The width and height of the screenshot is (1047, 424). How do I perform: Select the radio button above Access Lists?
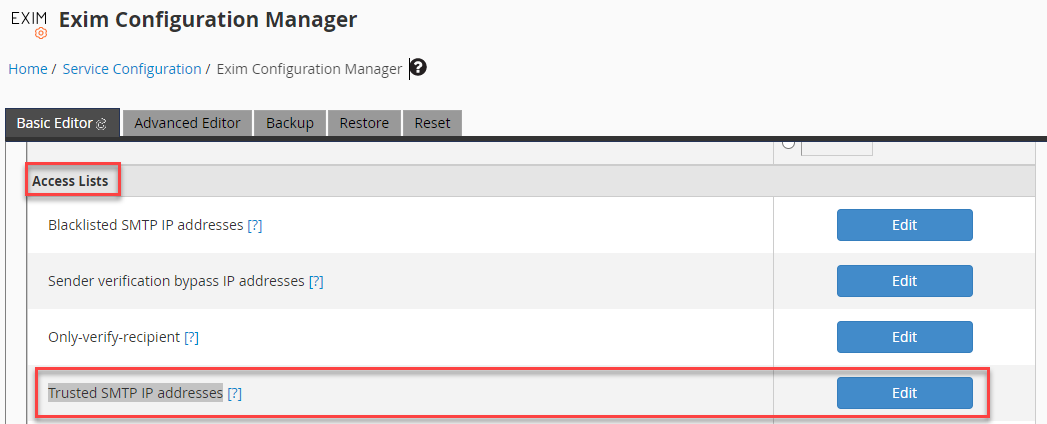click(x=788, y=144)
